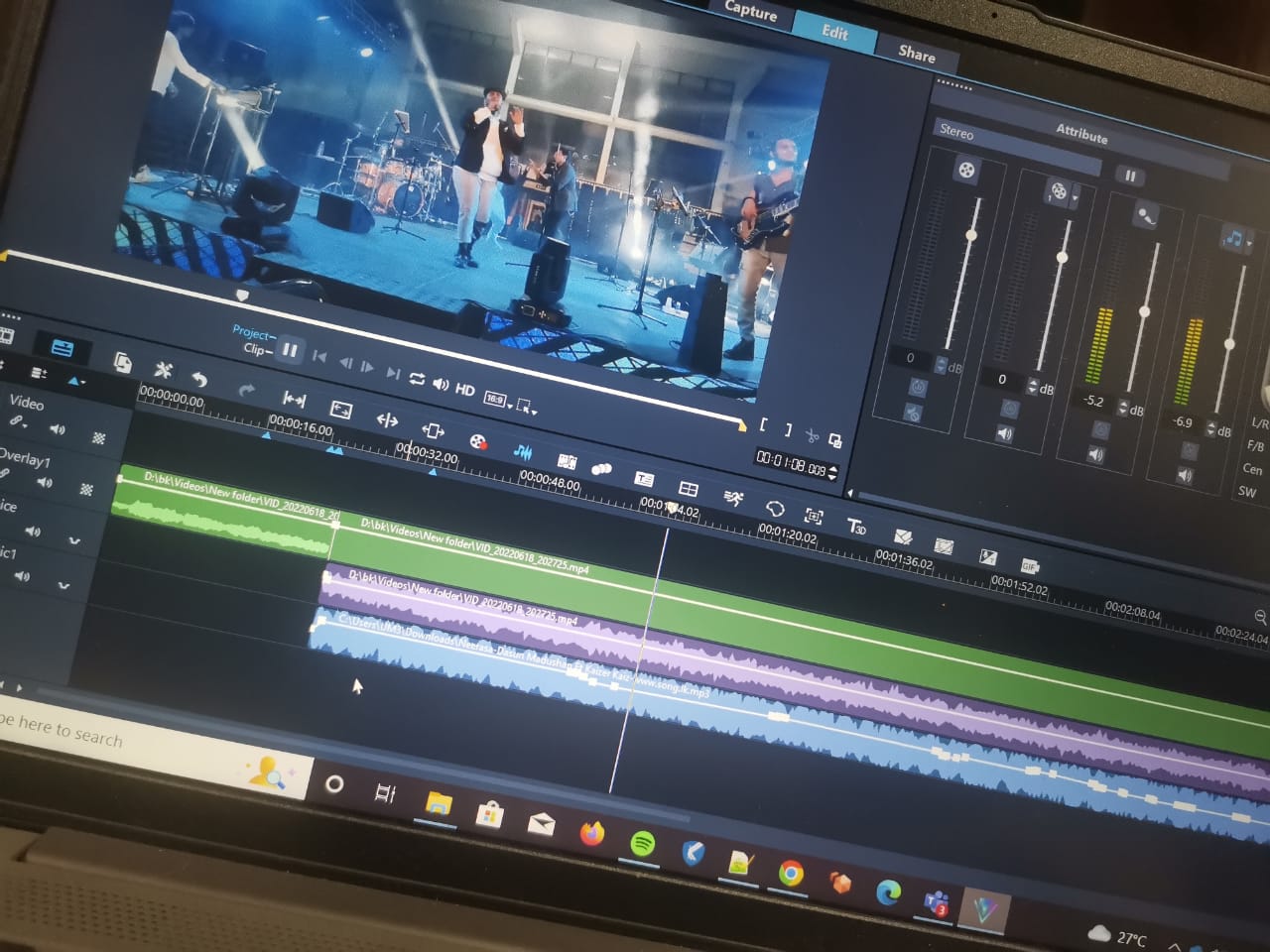Adjust the Voice channel fader at -5.2 dB
The height and width of the screenshot is (952, 1270).
(1144, 311)
